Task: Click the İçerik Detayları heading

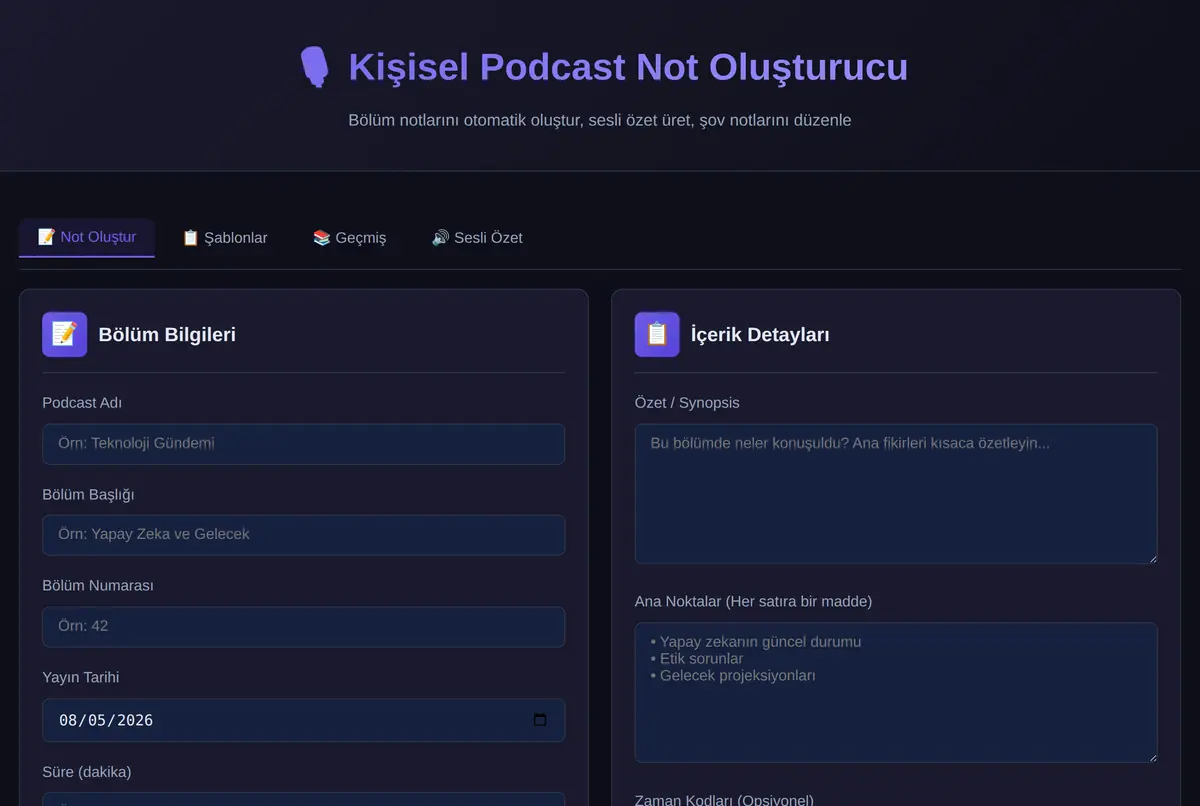Action: click(x=760, y=334)
